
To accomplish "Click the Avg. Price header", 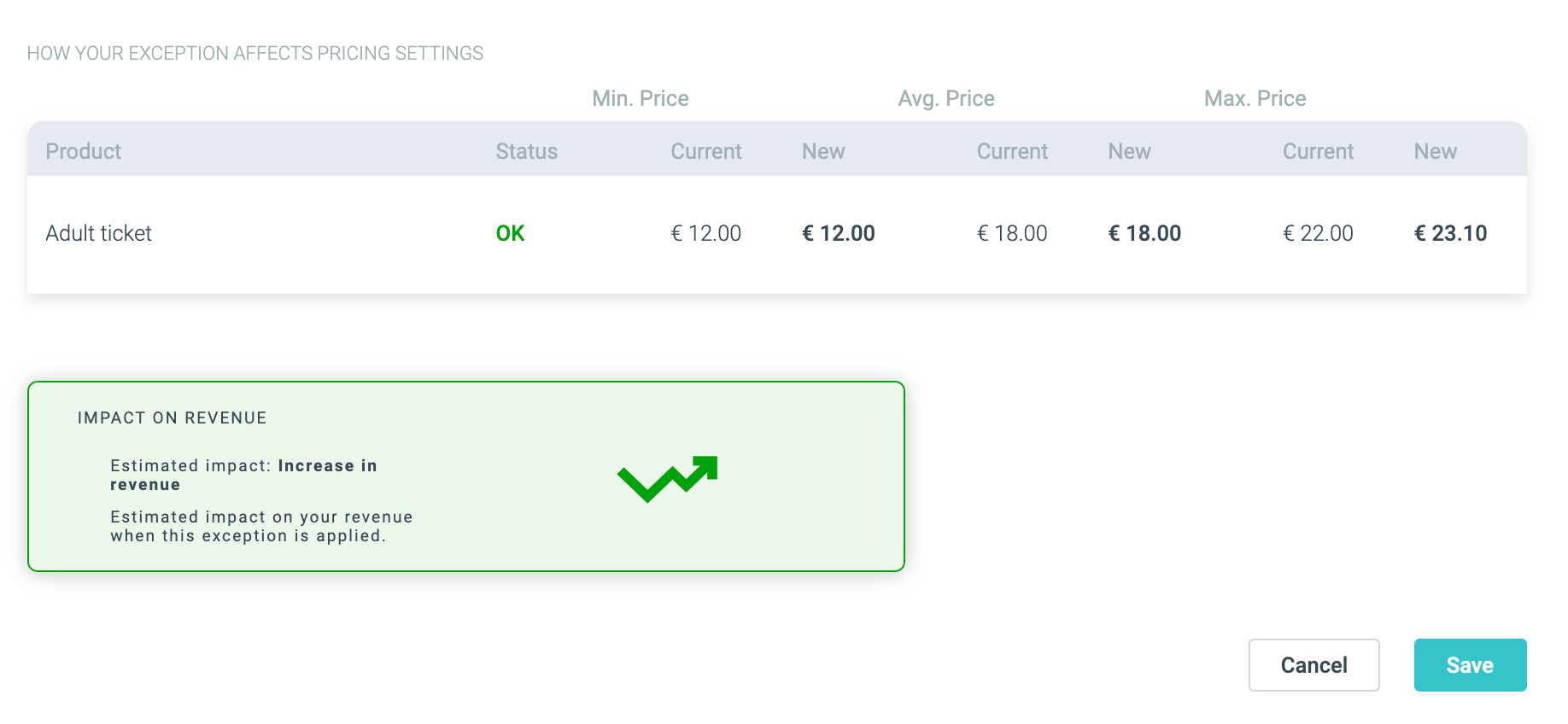I will pyautogui.click(x=945, y=98).
